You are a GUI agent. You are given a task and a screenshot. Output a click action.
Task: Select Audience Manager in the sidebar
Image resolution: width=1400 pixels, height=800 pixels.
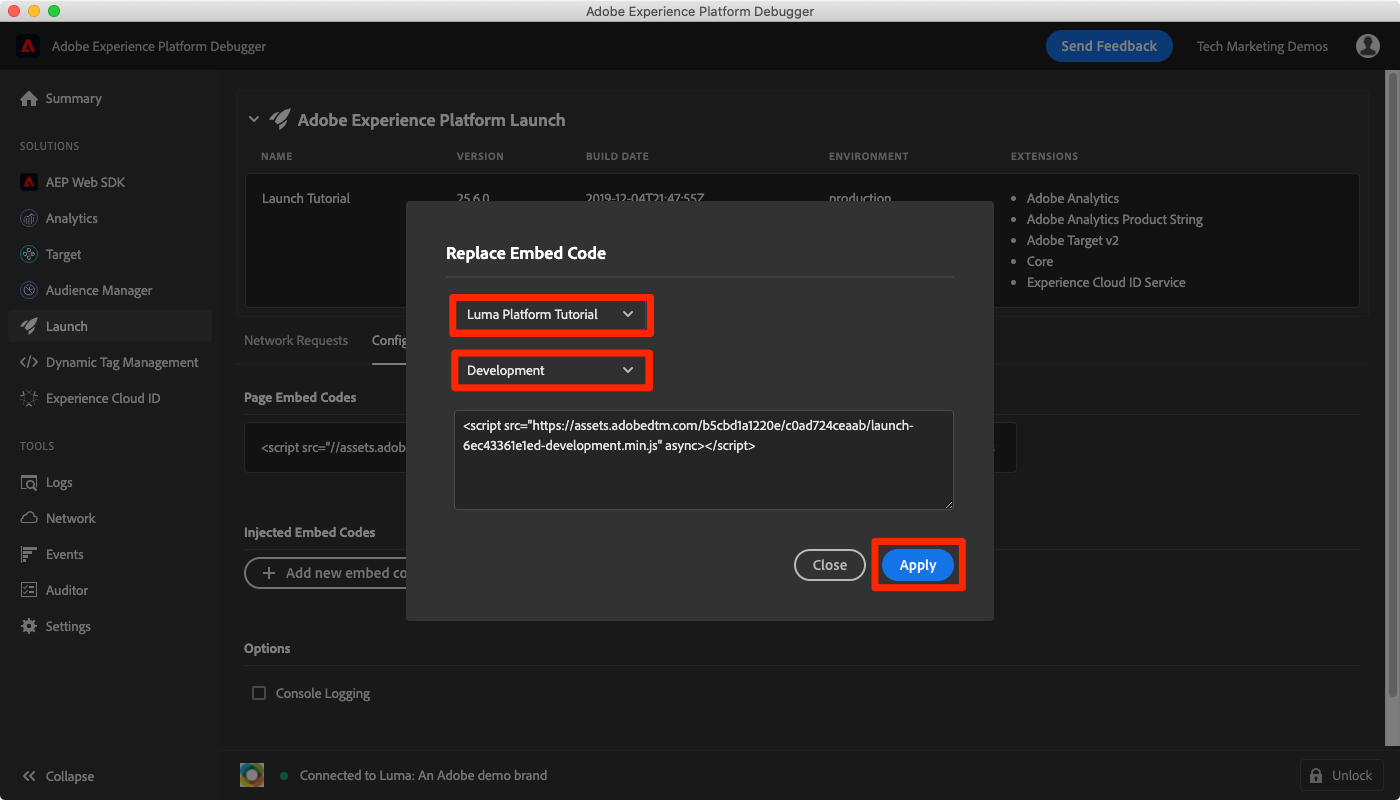110,290
